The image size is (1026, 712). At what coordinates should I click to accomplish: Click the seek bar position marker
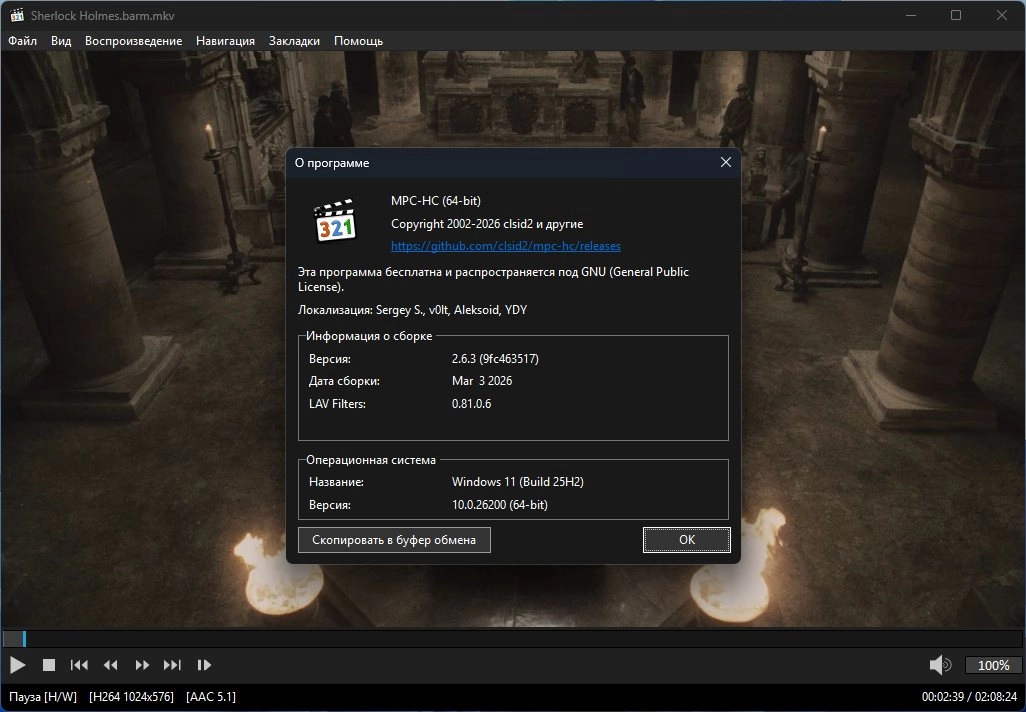point(24,639)
